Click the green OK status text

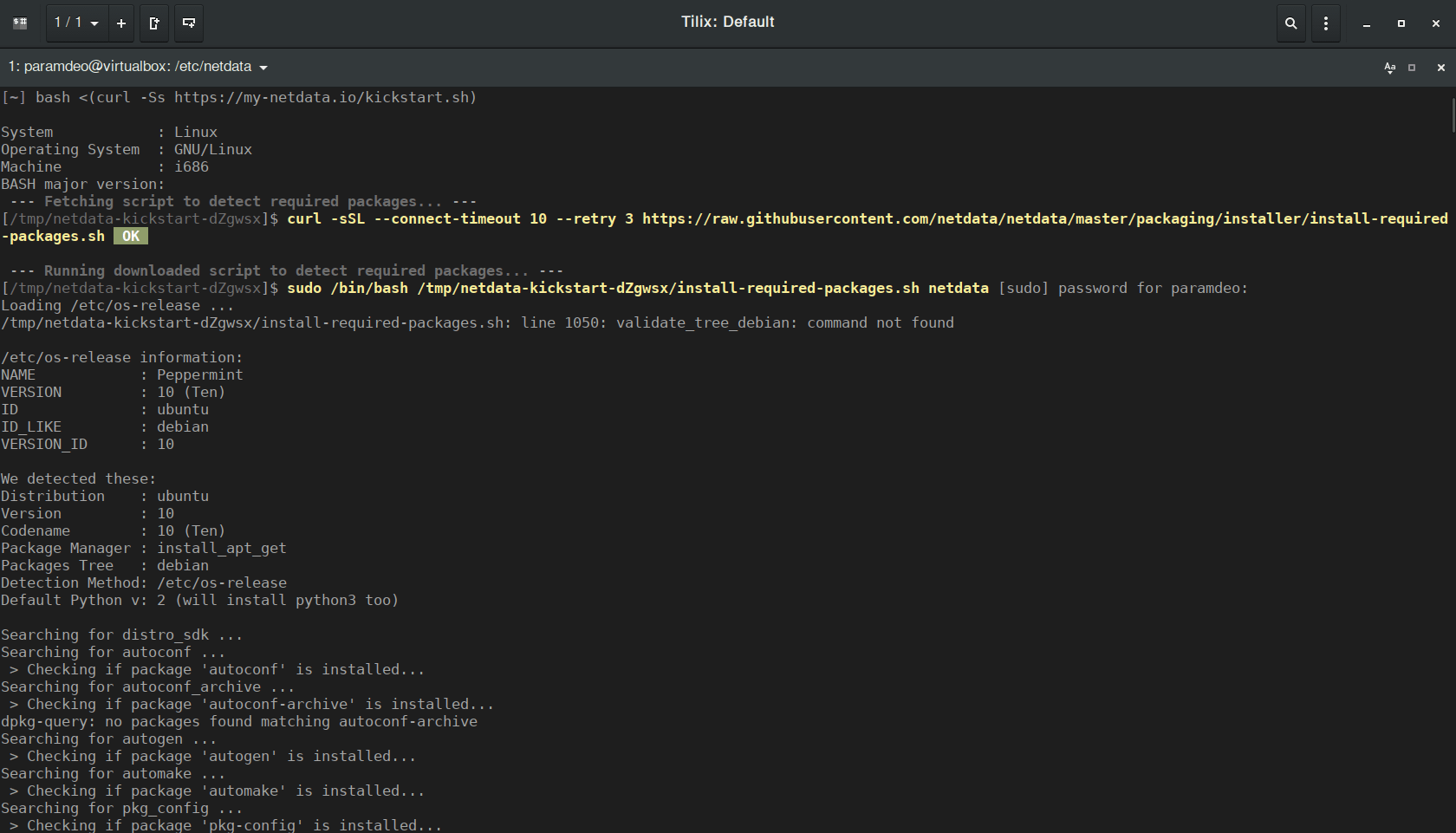131,236
